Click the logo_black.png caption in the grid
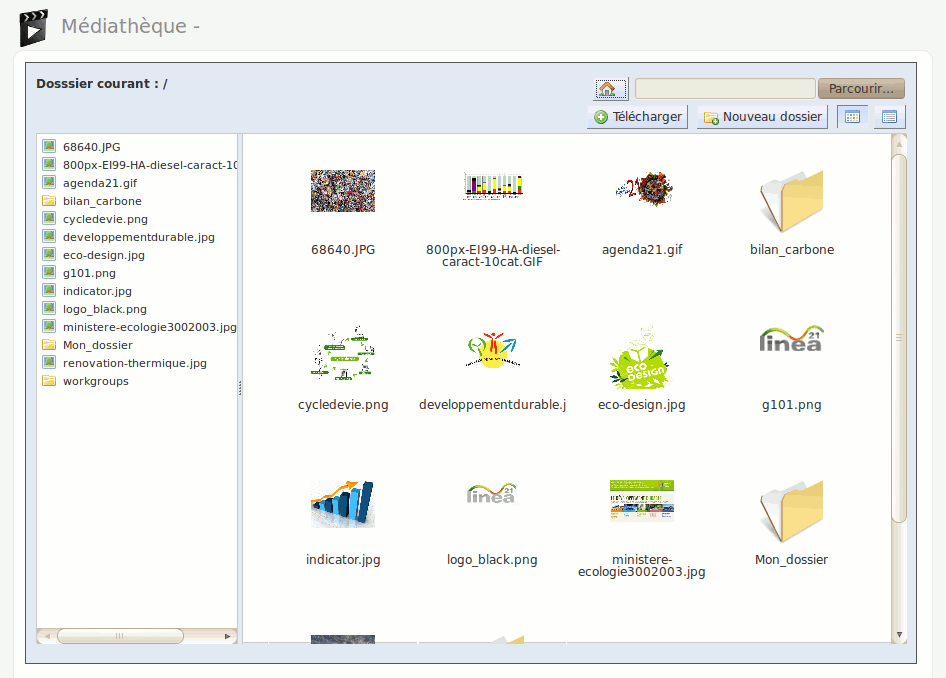The image size is (946, 678). coord(492,560)
